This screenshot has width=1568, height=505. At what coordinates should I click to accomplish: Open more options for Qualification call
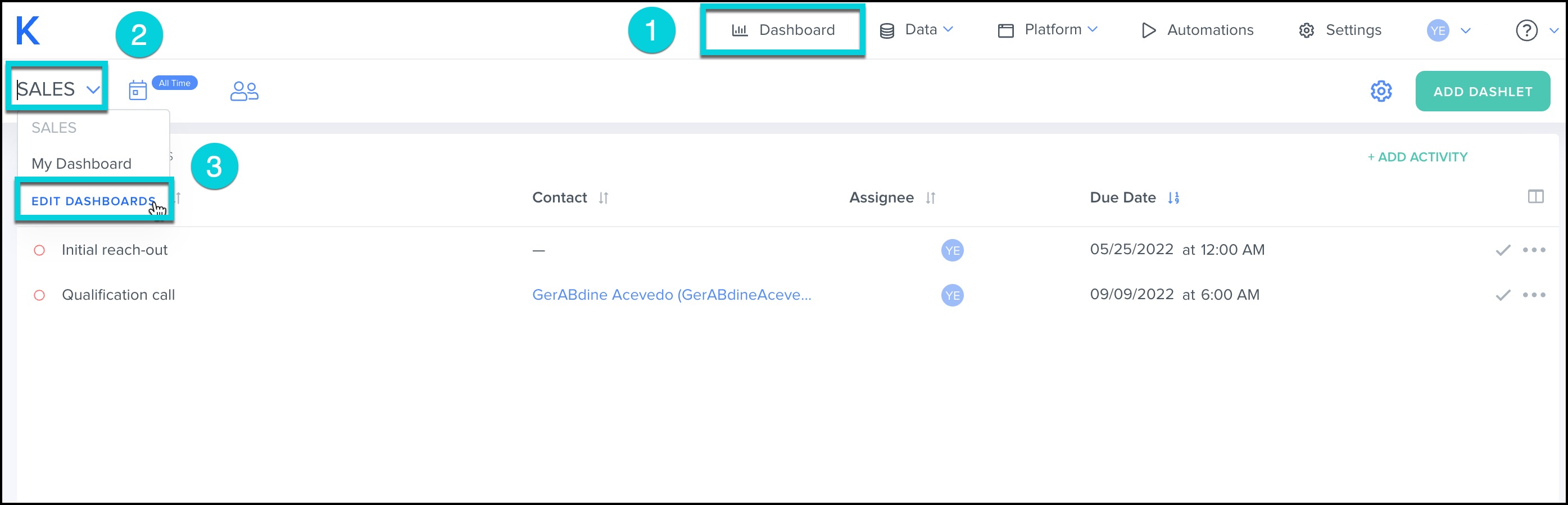click(1533, 295)
